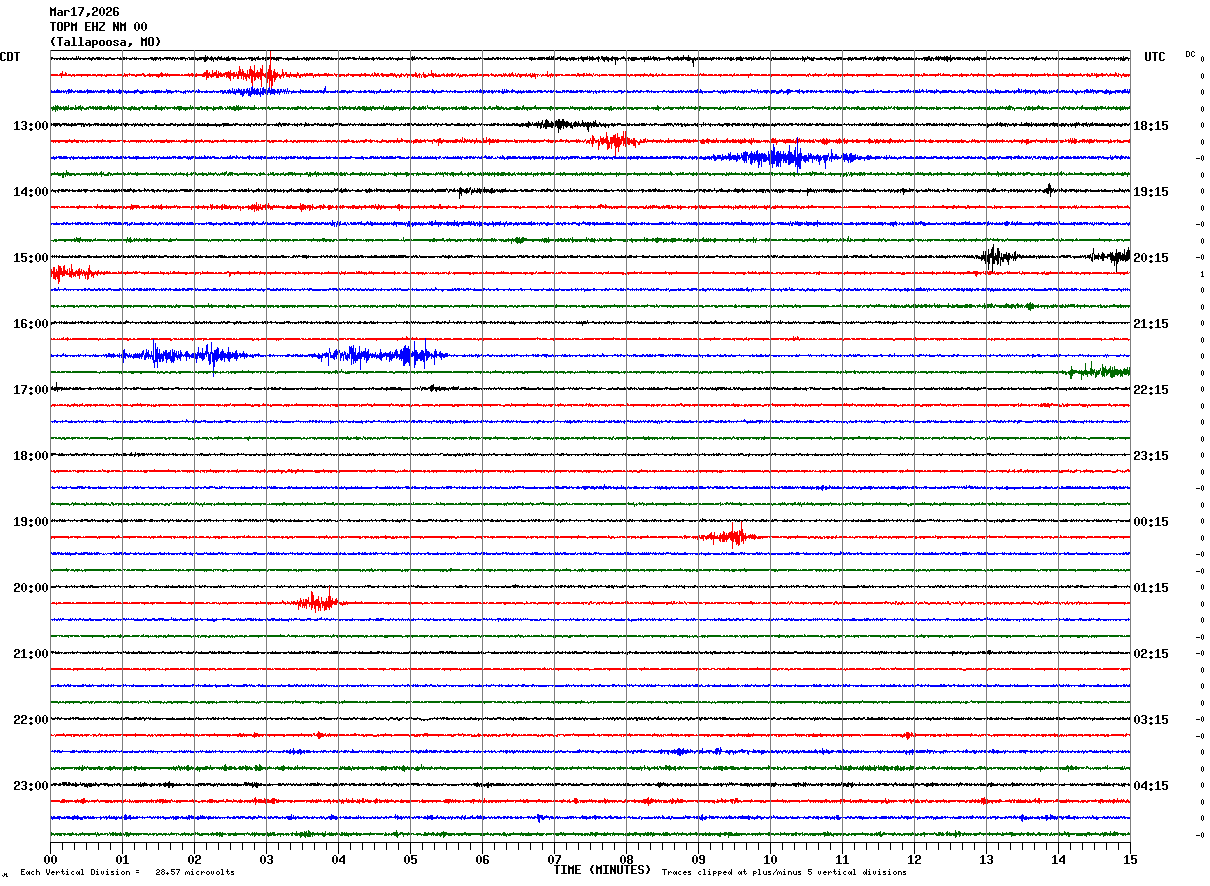Click minute 12 on the bottom axis
The width and height of the screenshot is (1210, 886).
click(915, 859)
